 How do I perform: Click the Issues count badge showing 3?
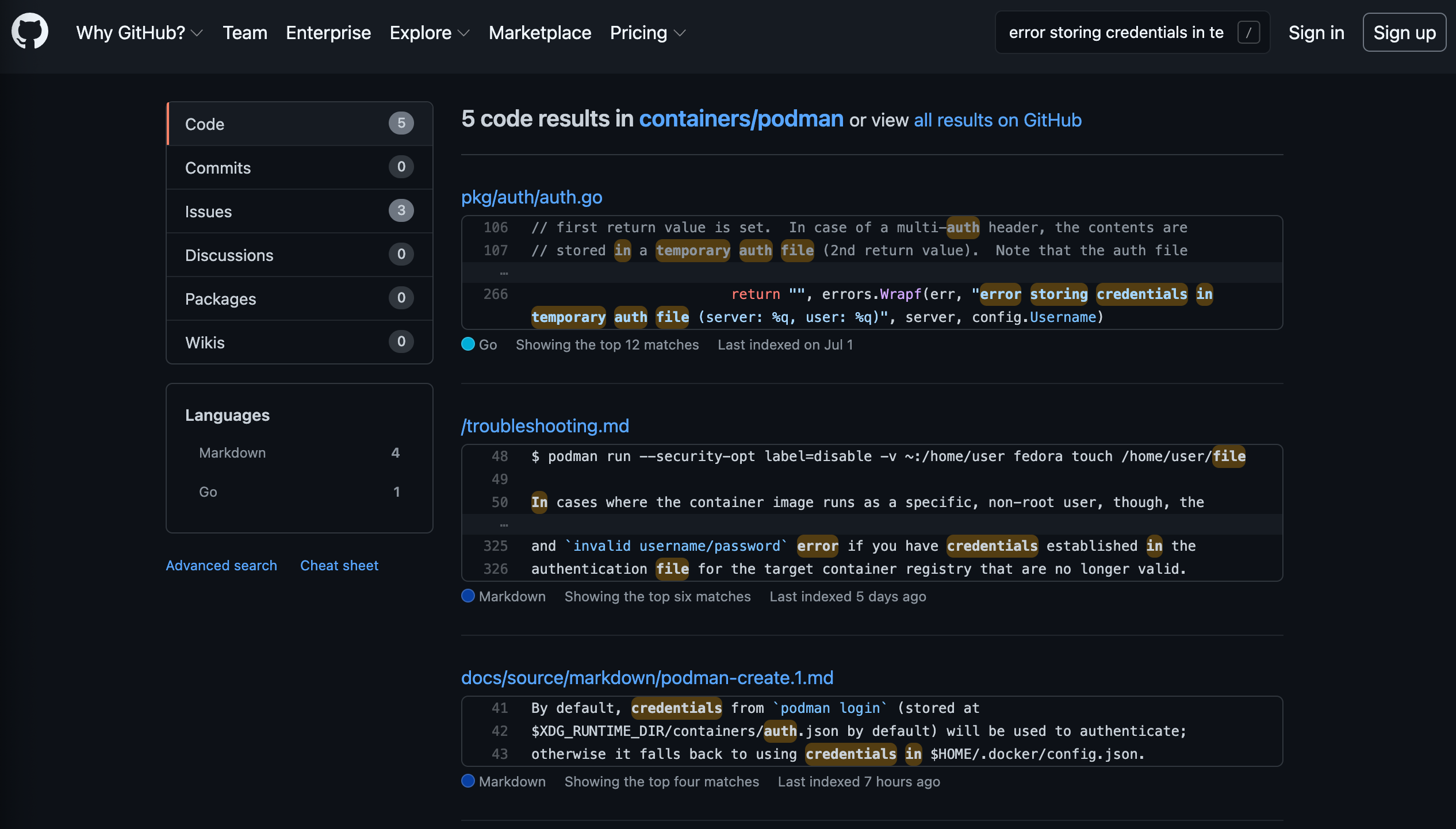coord(401,211)
